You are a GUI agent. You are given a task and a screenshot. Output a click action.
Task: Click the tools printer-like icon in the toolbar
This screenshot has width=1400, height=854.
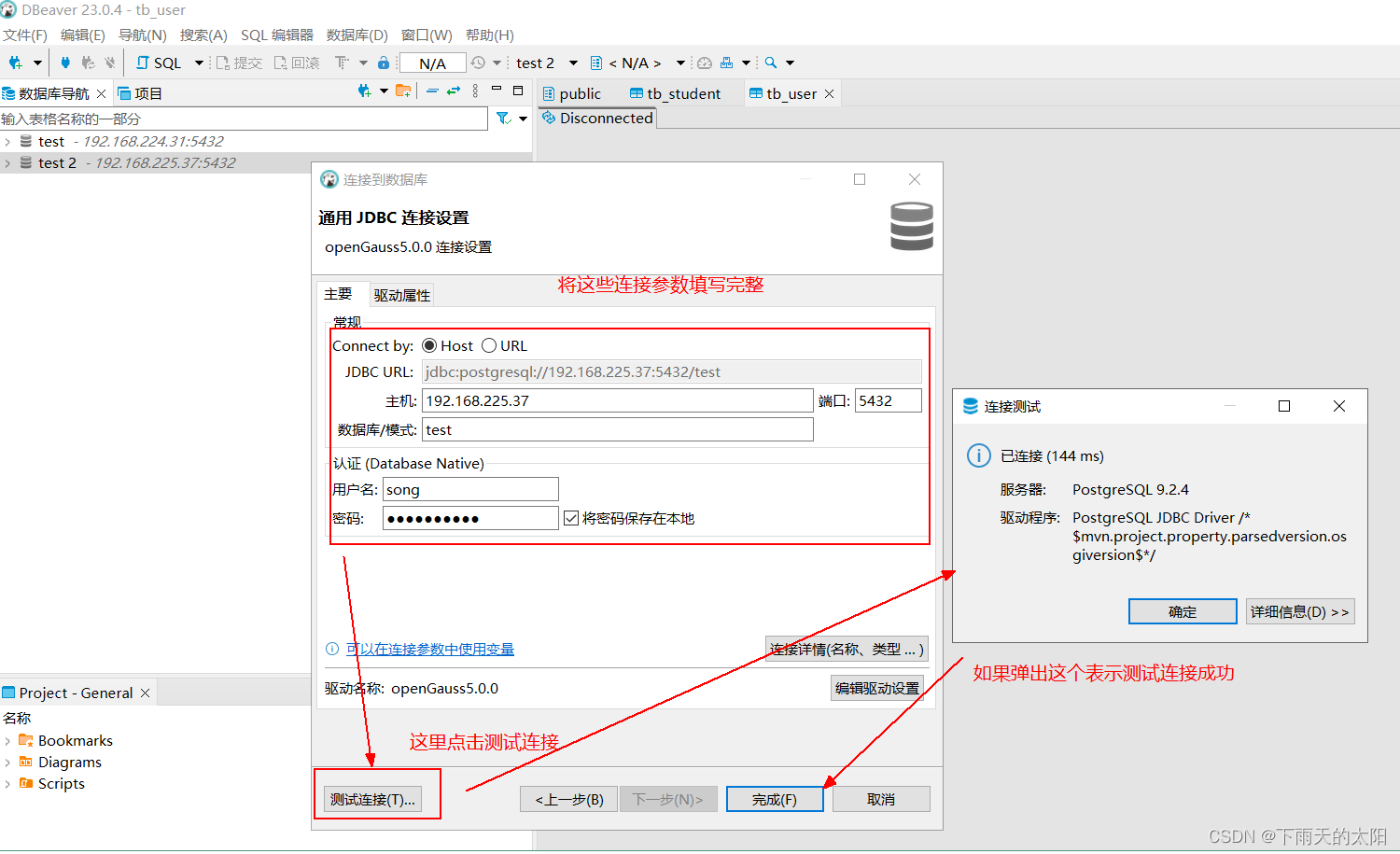727,63
